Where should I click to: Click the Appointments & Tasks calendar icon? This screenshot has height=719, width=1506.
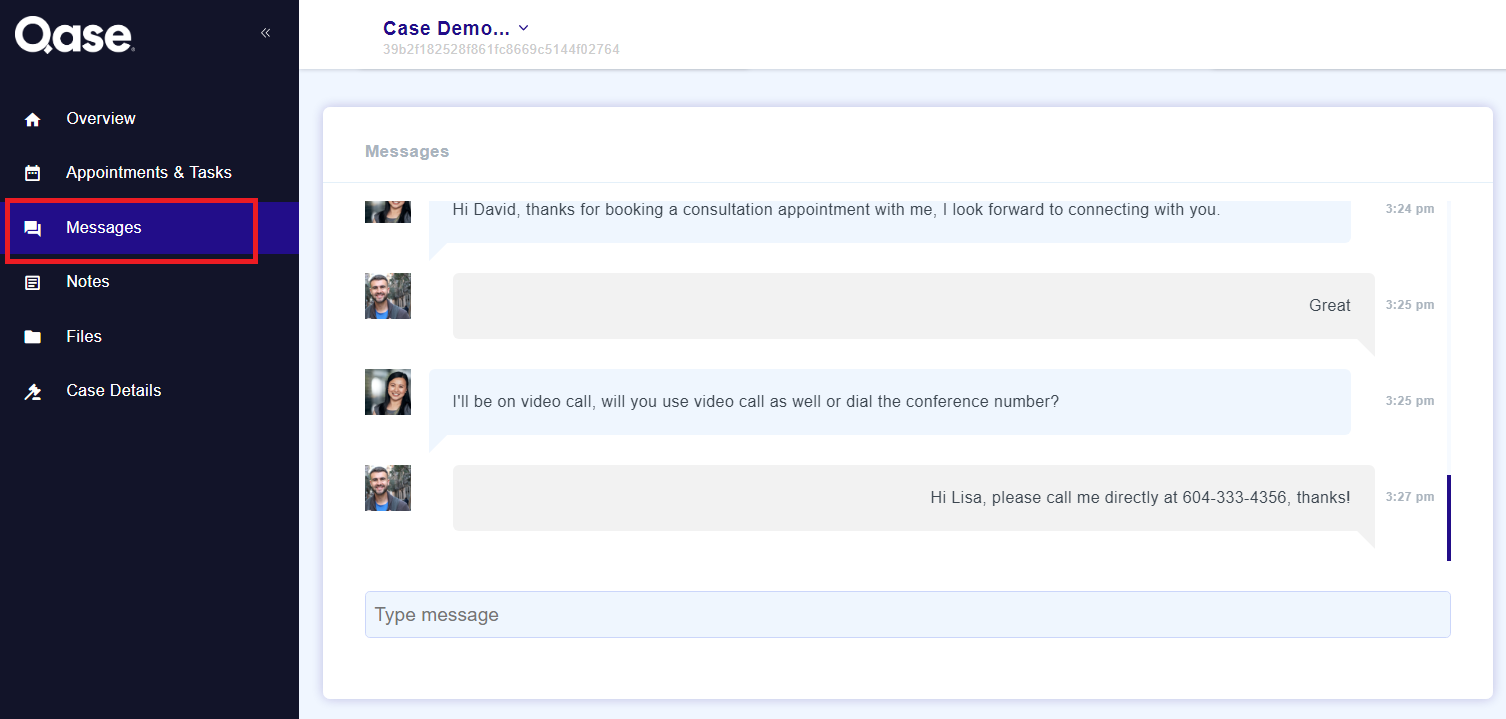(33, 173)
